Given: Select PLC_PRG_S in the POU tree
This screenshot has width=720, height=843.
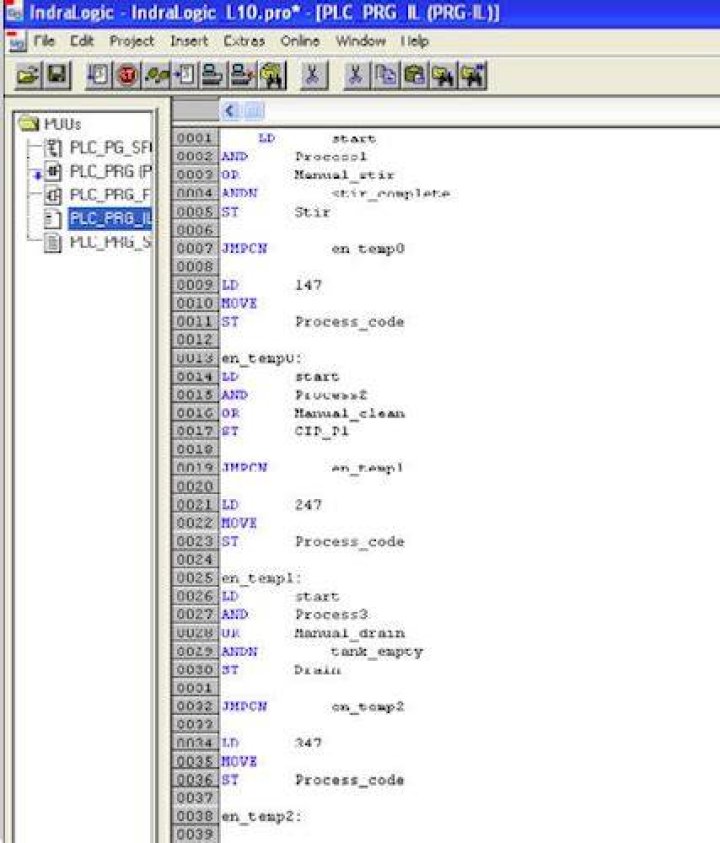Looking at the screenshot, I should pos(111,243).
